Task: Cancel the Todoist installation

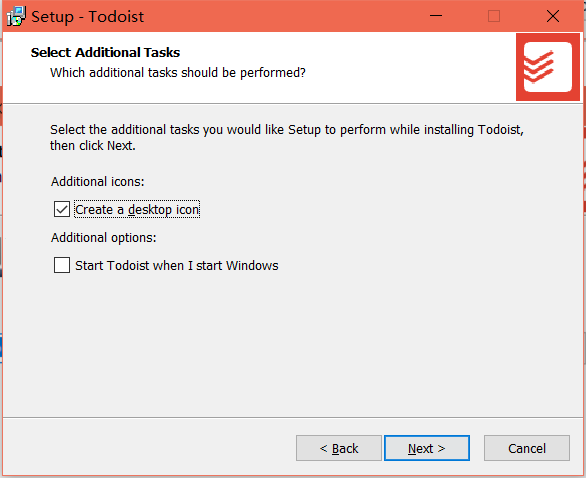Action: [527, 448]
